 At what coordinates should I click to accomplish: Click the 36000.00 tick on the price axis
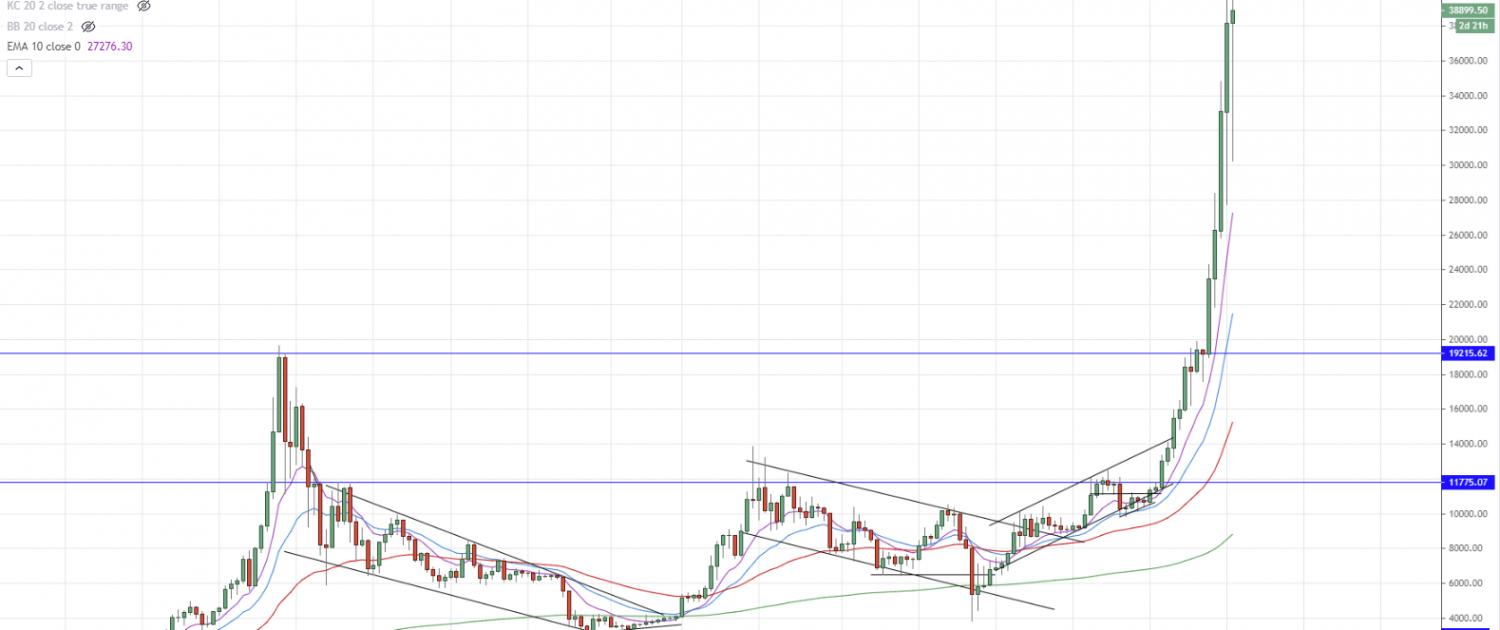1469,60
